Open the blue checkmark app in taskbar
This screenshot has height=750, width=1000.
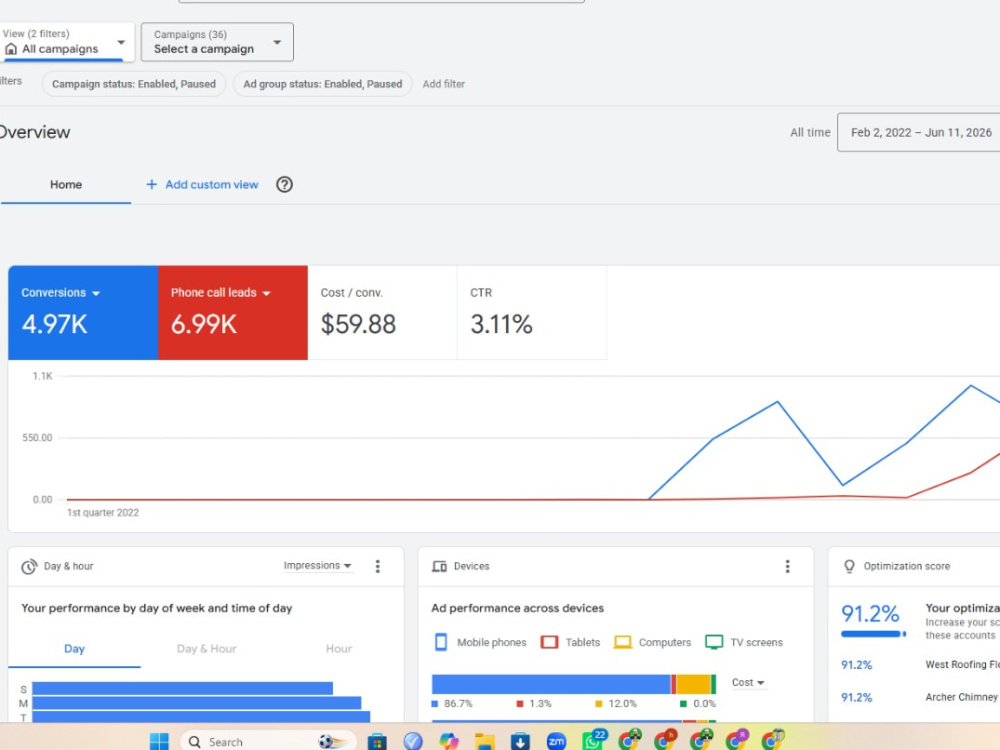413,741
